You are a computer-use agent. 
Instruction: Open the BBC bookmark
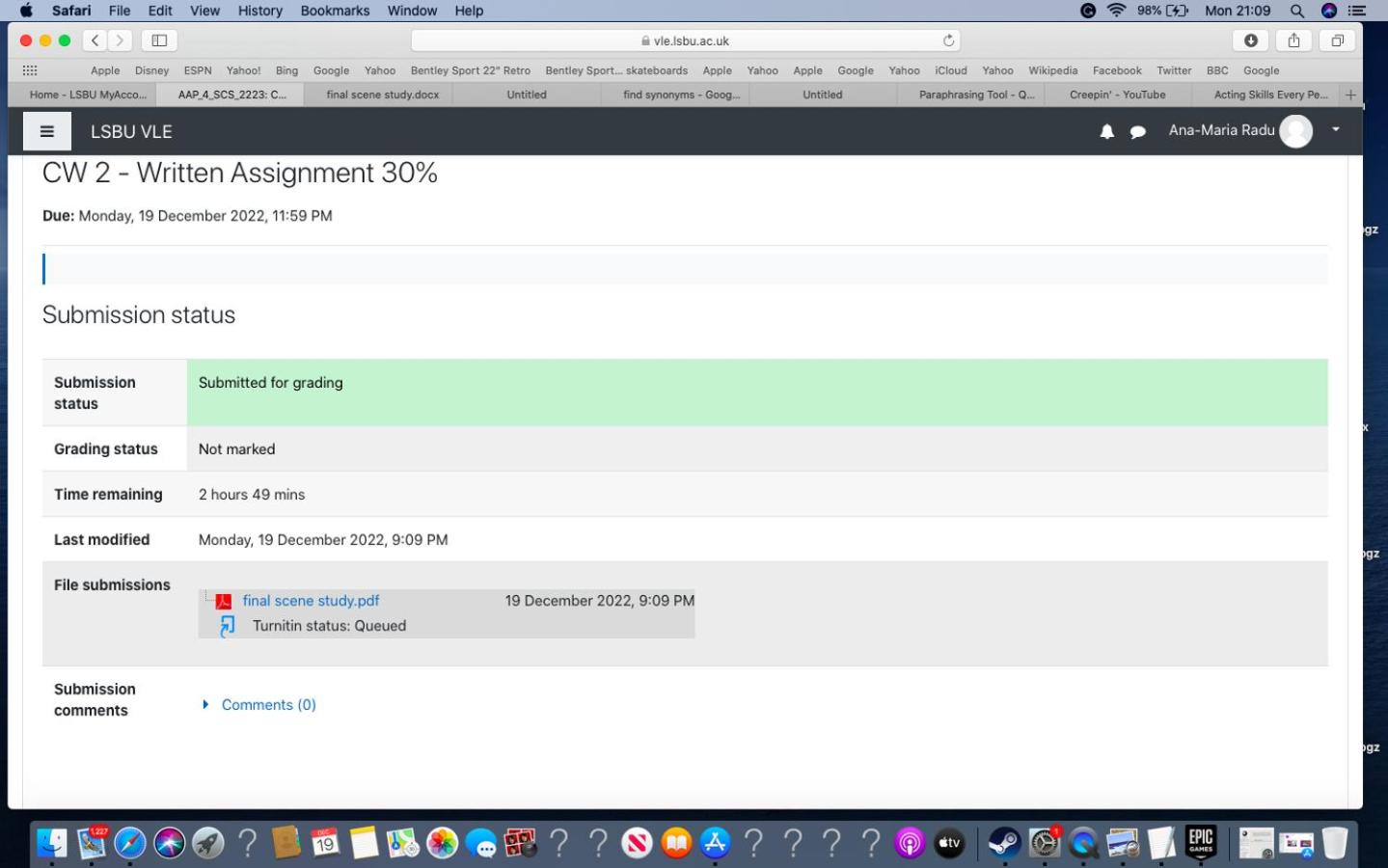pyautogui.click(x=1217, y=70)
